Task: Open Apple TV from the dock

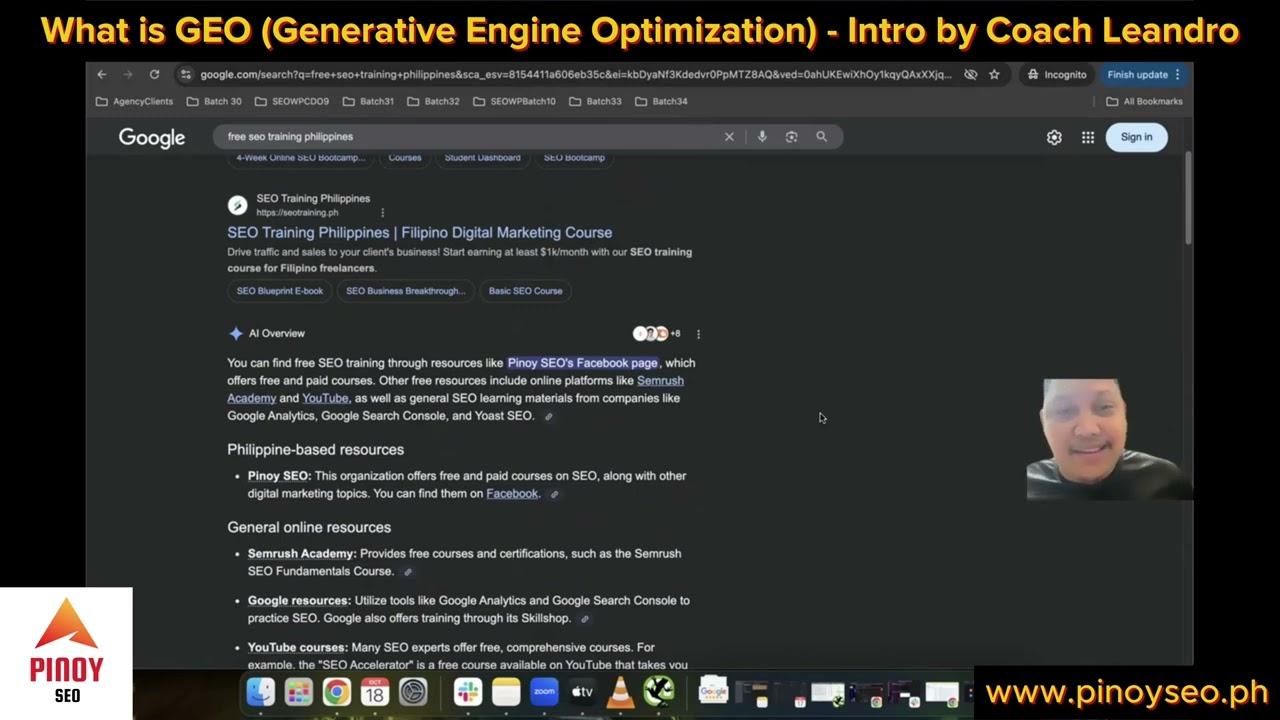Action: [x=582, y=692]
